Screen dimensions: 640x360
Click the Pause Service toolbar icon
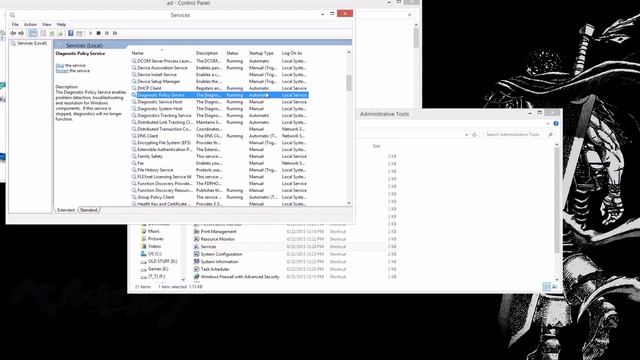[107, 33]
